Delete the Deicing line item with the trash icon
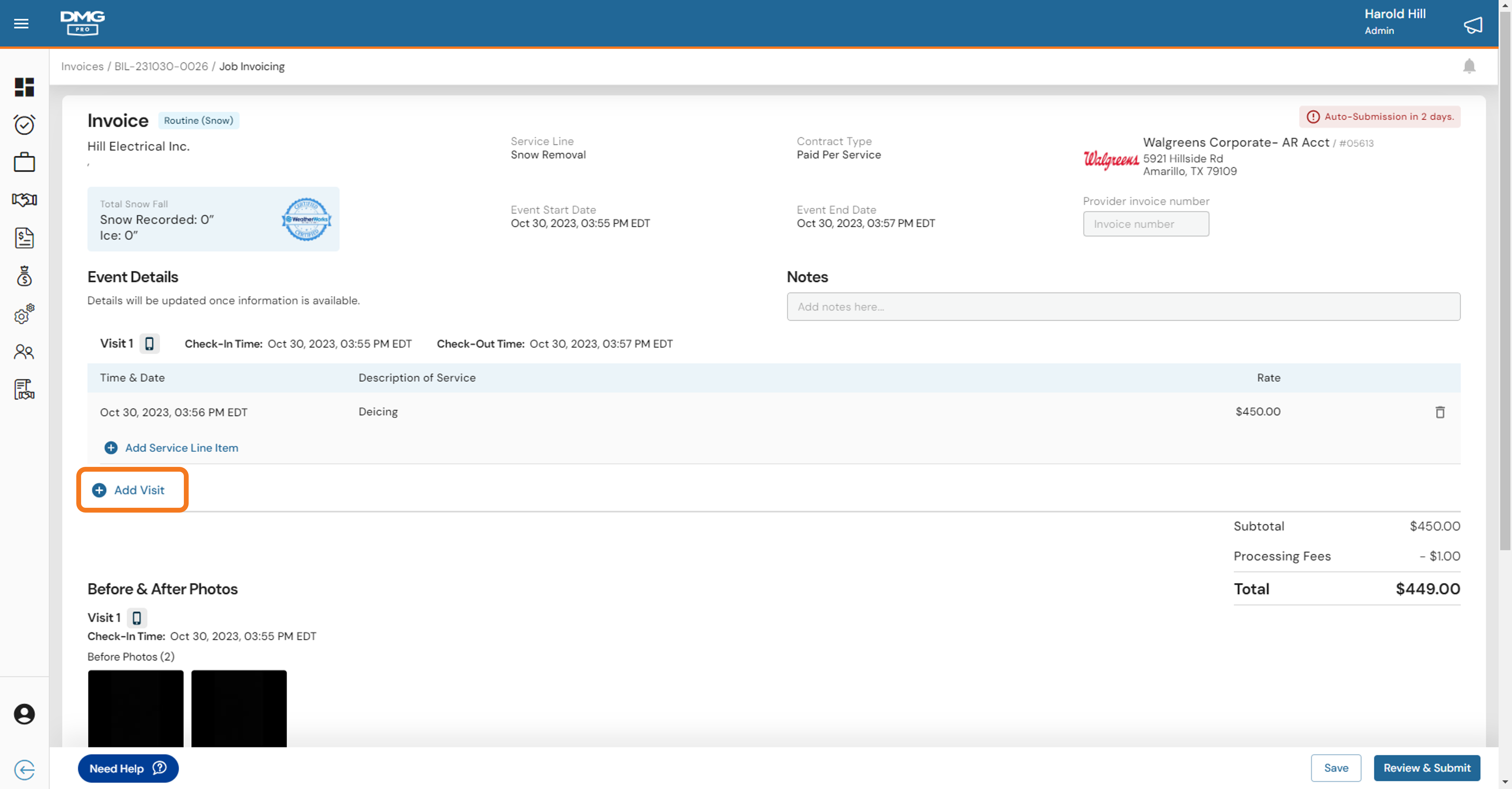The image size is (1512, 789). pyautogui.click(x=1441, y=412)
